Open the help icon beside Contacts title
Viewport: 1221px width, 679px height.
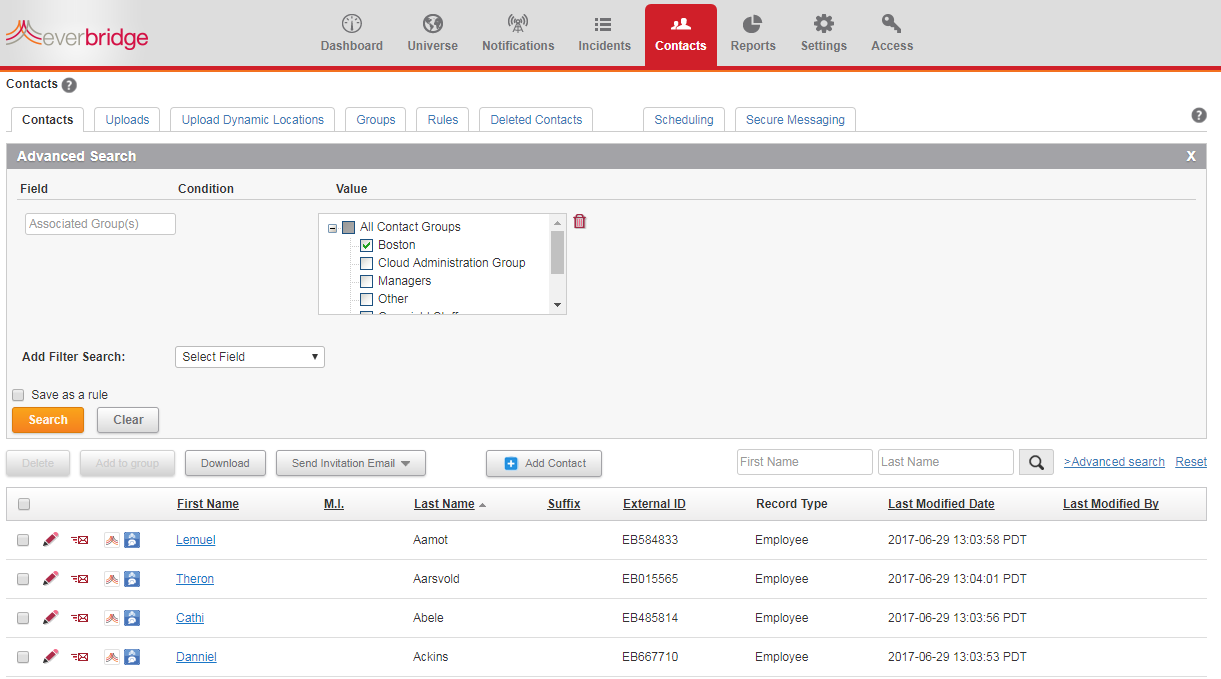click(x=69, y=85)
